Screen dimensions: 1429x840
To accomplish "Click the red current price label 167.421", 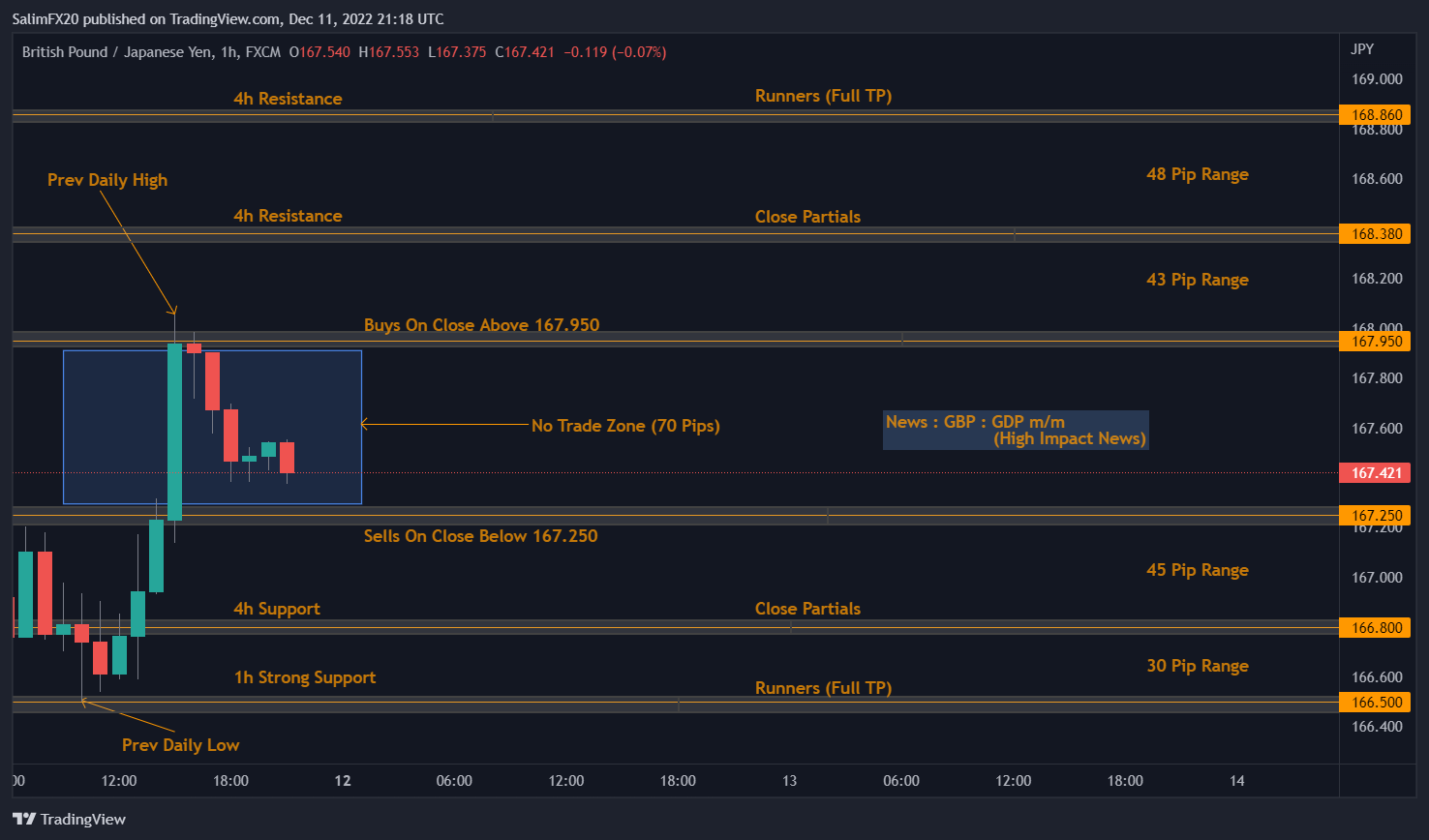I will (1376, 473).
